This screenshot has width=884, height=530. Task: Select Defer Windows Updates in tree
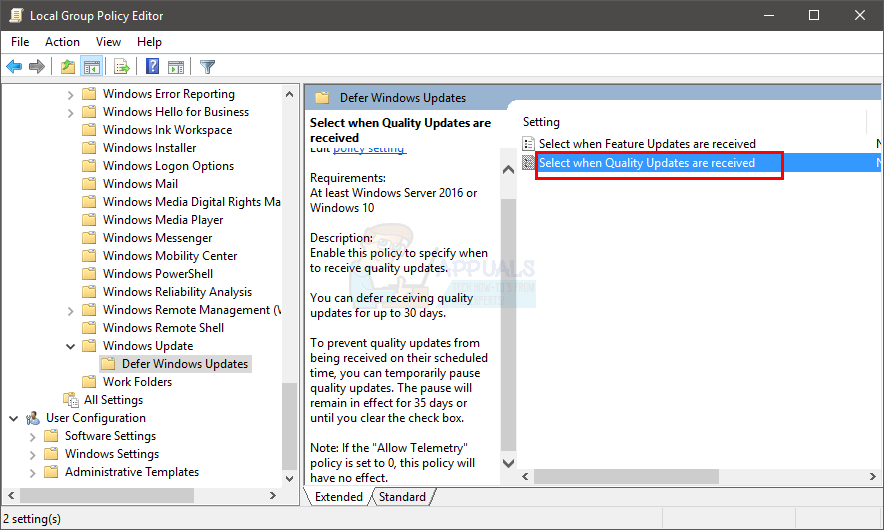tap(185, 364)
